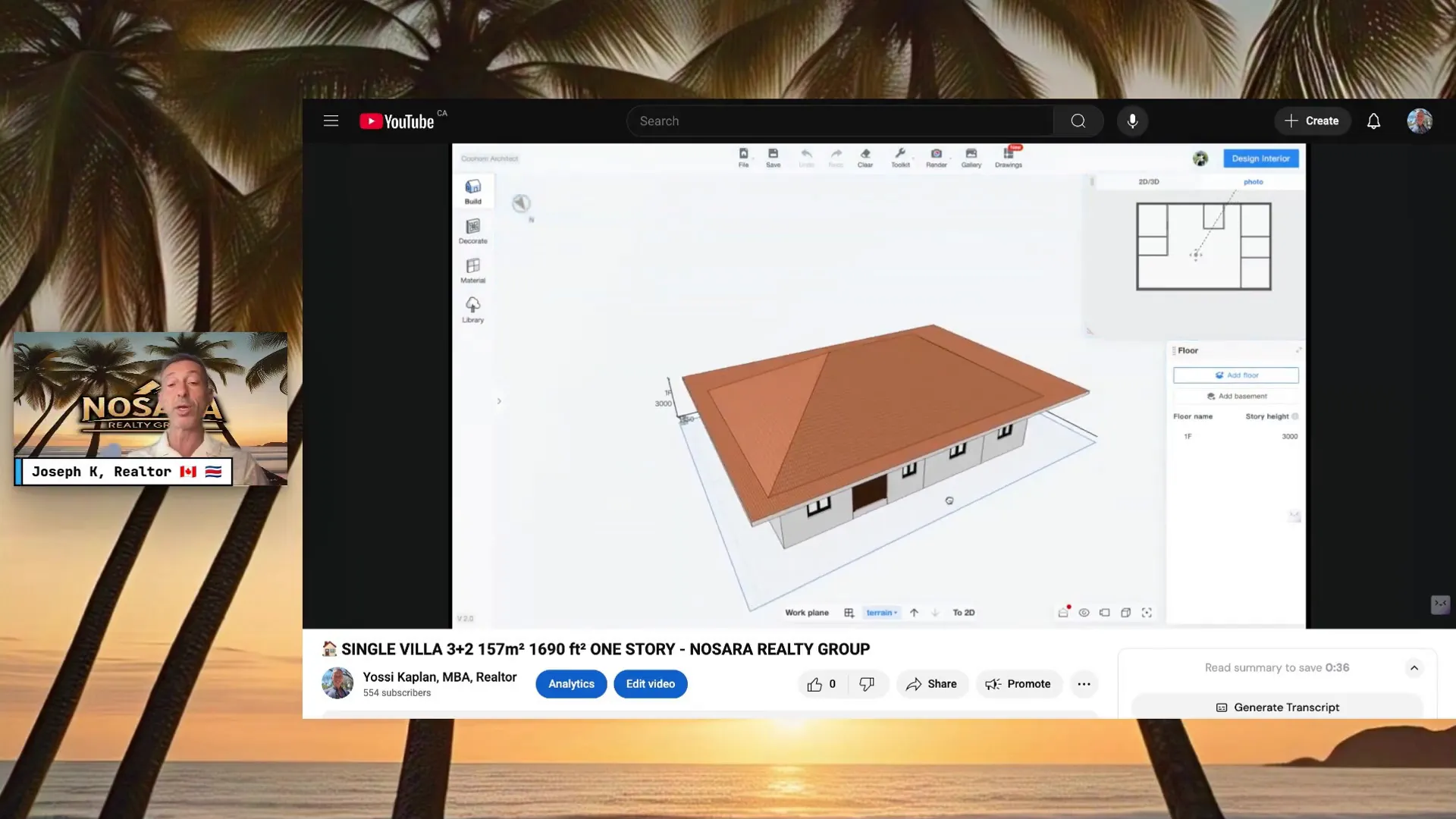Click the fit-to-screen focus icon
1456x819 pixels.
(1147, 613)
